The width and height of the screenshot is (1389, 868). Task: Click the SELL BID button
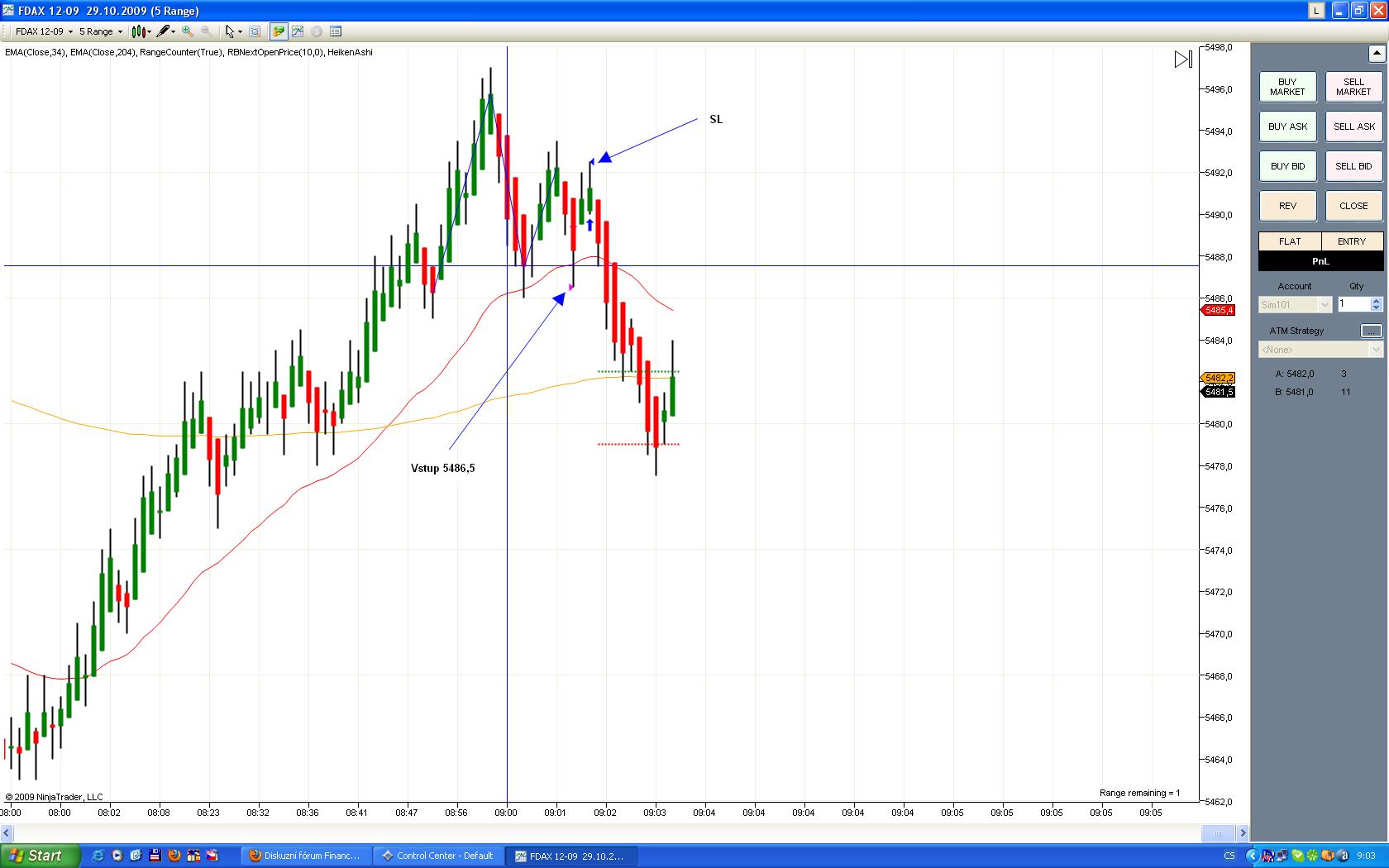coord(1353,166)
